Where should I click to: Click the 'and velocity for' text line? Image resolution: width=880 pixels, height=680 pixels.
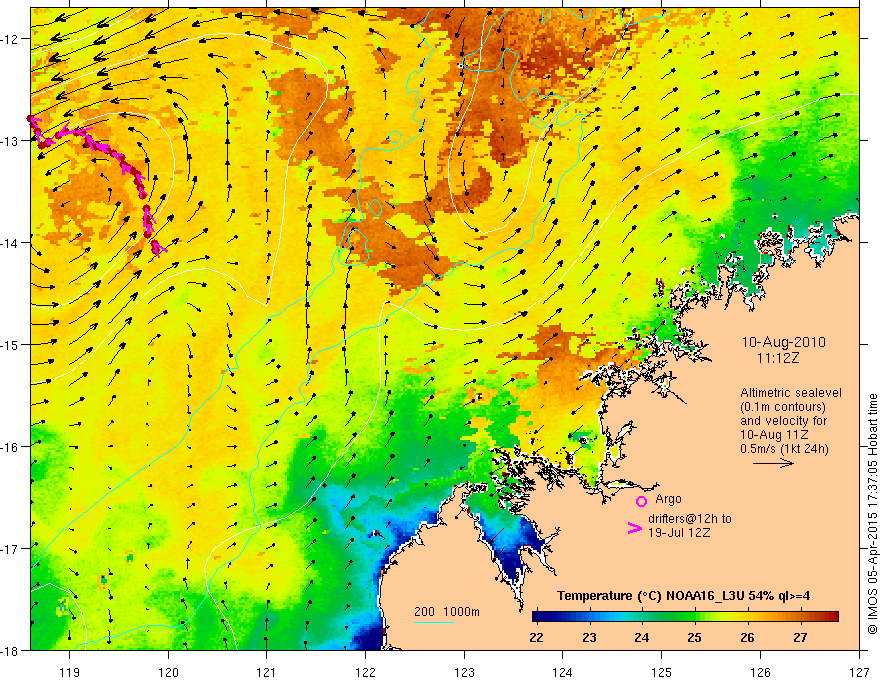[x=783, y=421]
